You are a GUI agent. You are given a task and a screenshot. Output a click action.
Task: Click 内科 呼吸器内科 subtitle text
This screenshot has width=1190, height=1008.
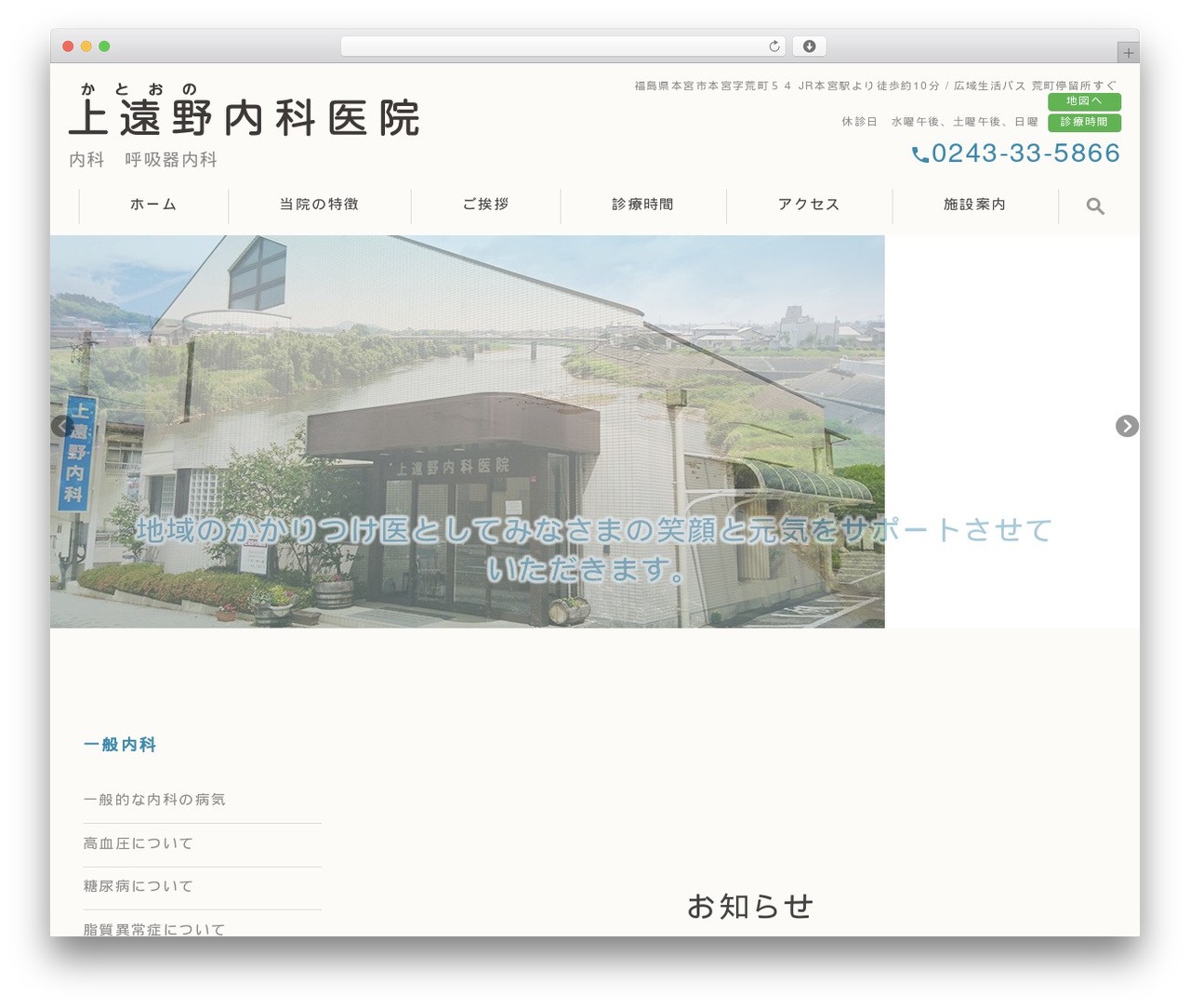click(143, 160)
